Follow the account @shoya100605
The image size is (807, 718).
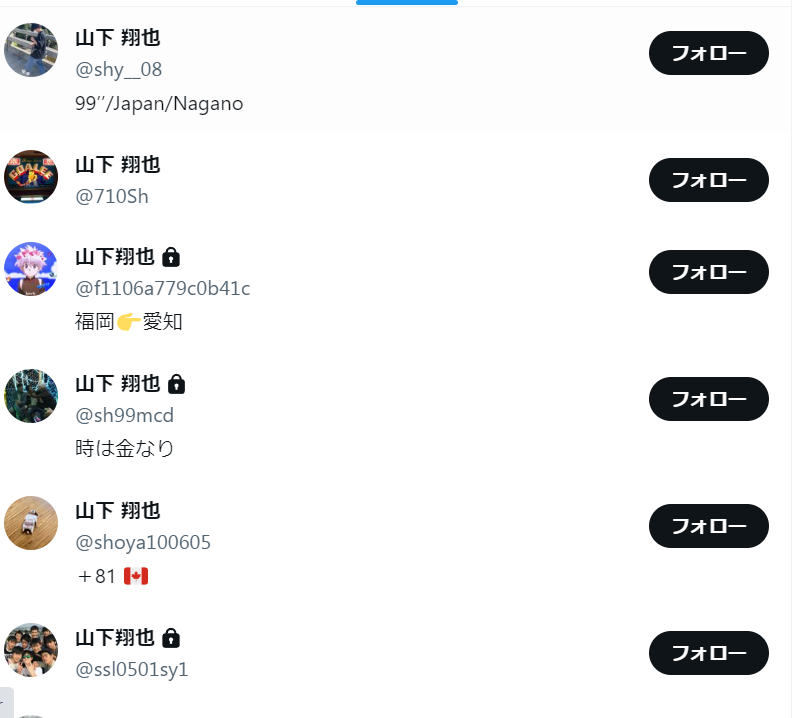pyautogui.click(x=708, y=526)
